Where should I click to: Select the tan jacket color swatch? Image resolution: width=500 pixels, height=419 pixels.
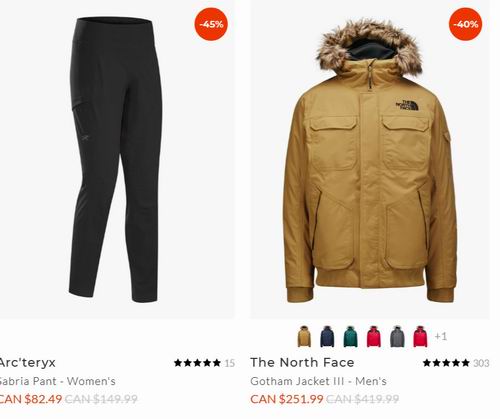point(304,336)
